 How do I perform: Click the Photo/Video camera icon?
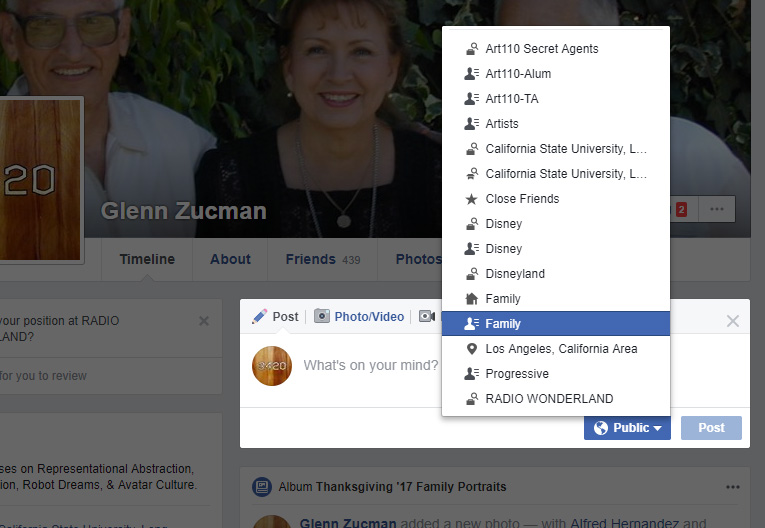[322, 316]
